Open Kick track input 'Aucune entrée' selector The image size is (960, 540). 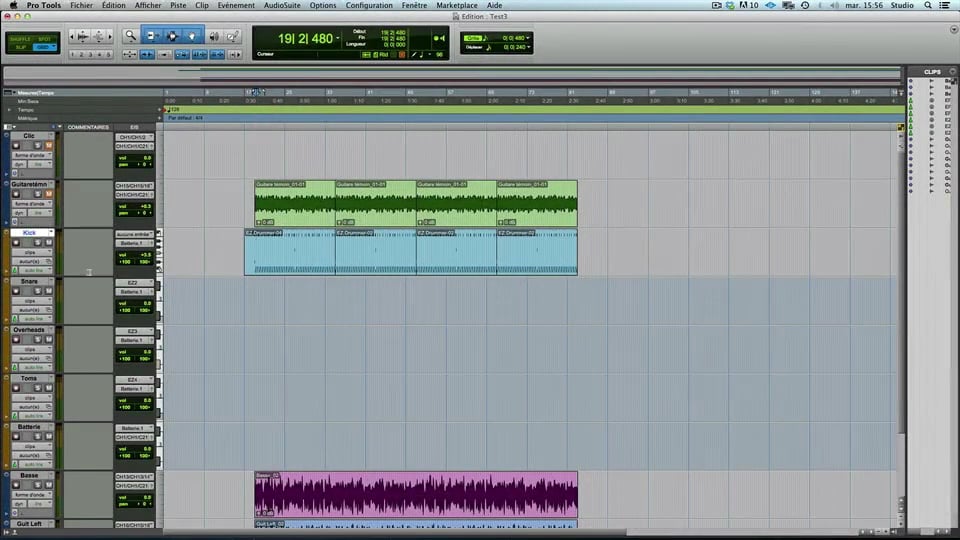[134, 234]
